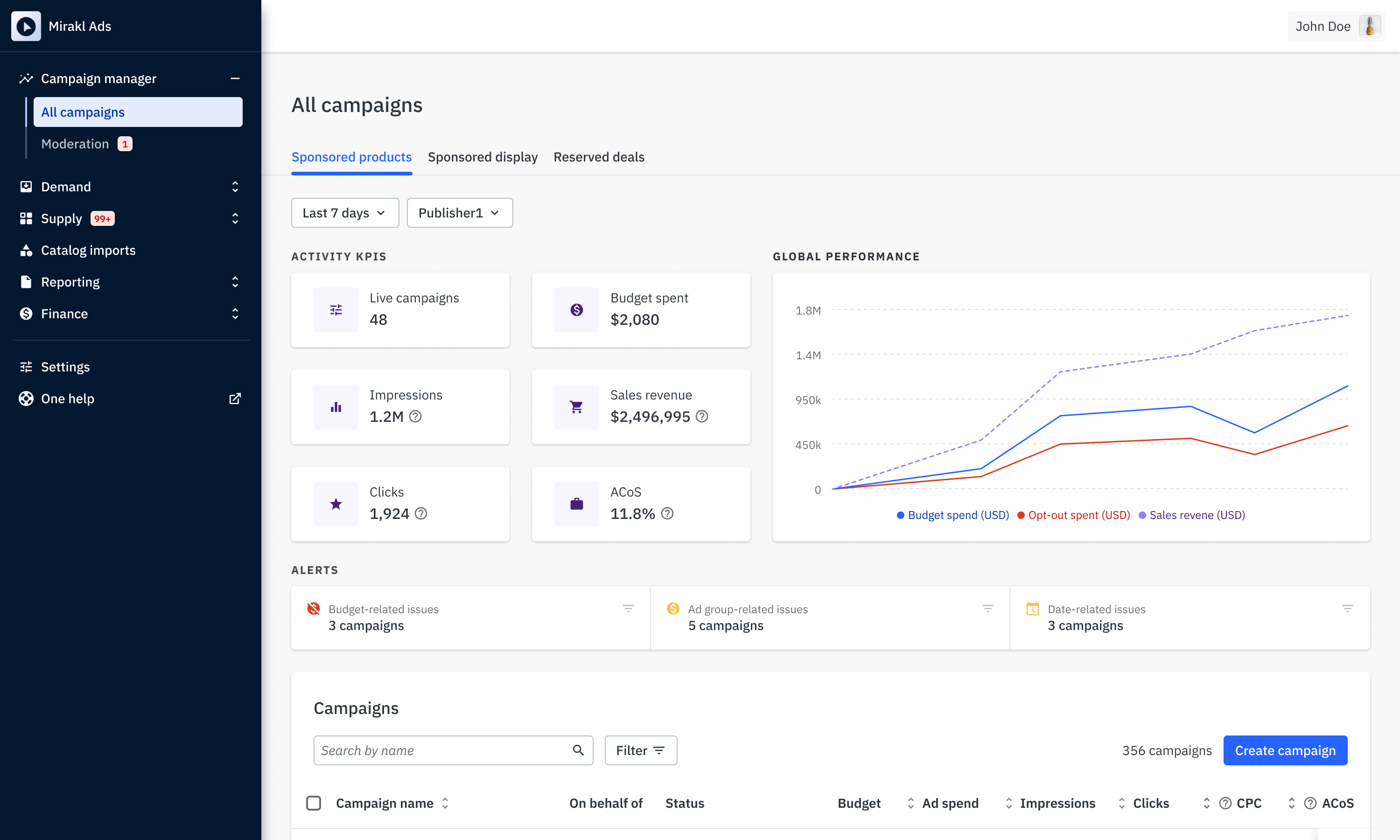This screenshot has width=1400, height=840.
Task: Click the ACoS briefcase icon
Action: click(x=577, y=504)
